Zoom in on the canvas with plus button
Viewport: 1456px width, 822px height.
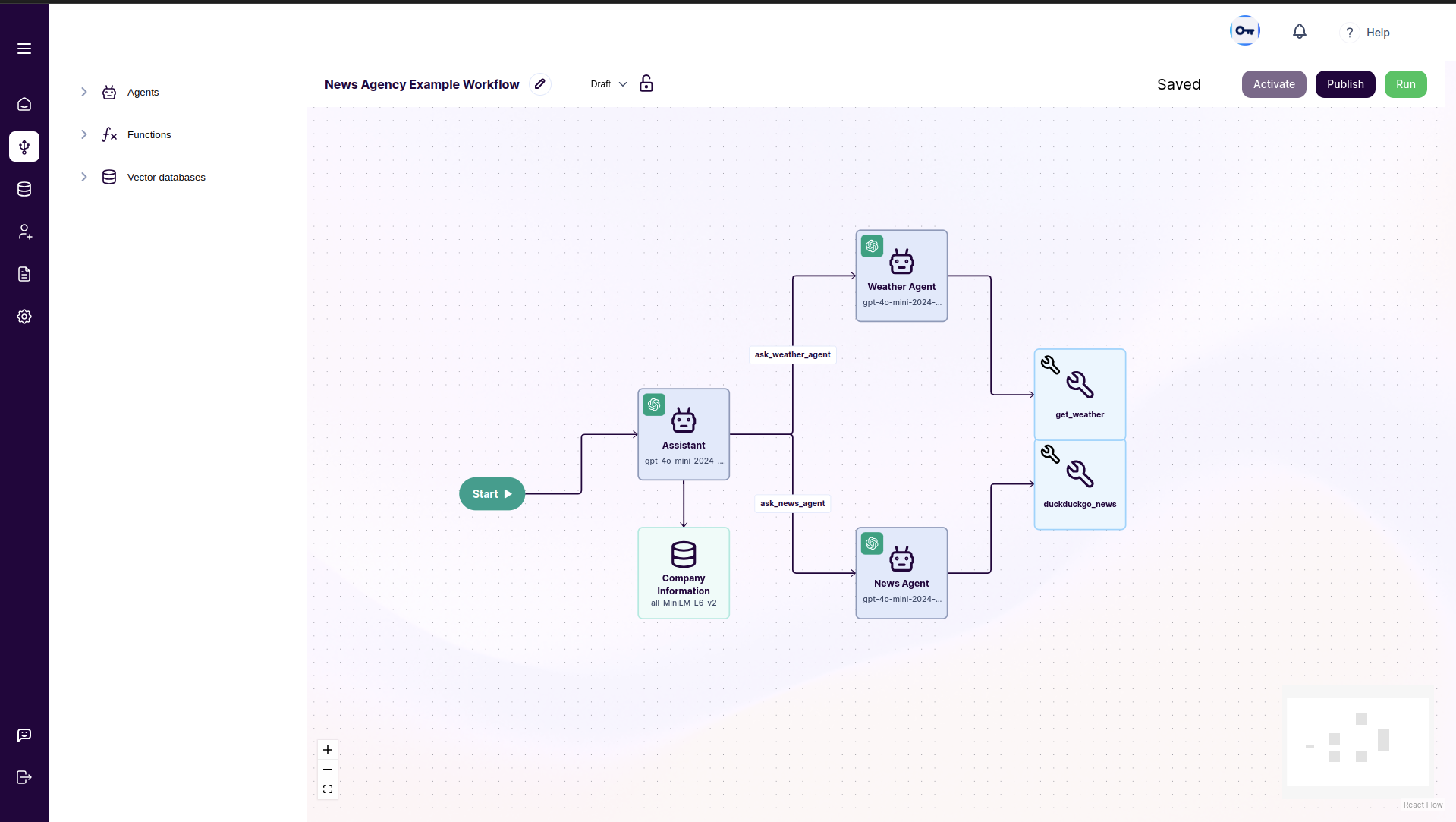click(328, 750)
